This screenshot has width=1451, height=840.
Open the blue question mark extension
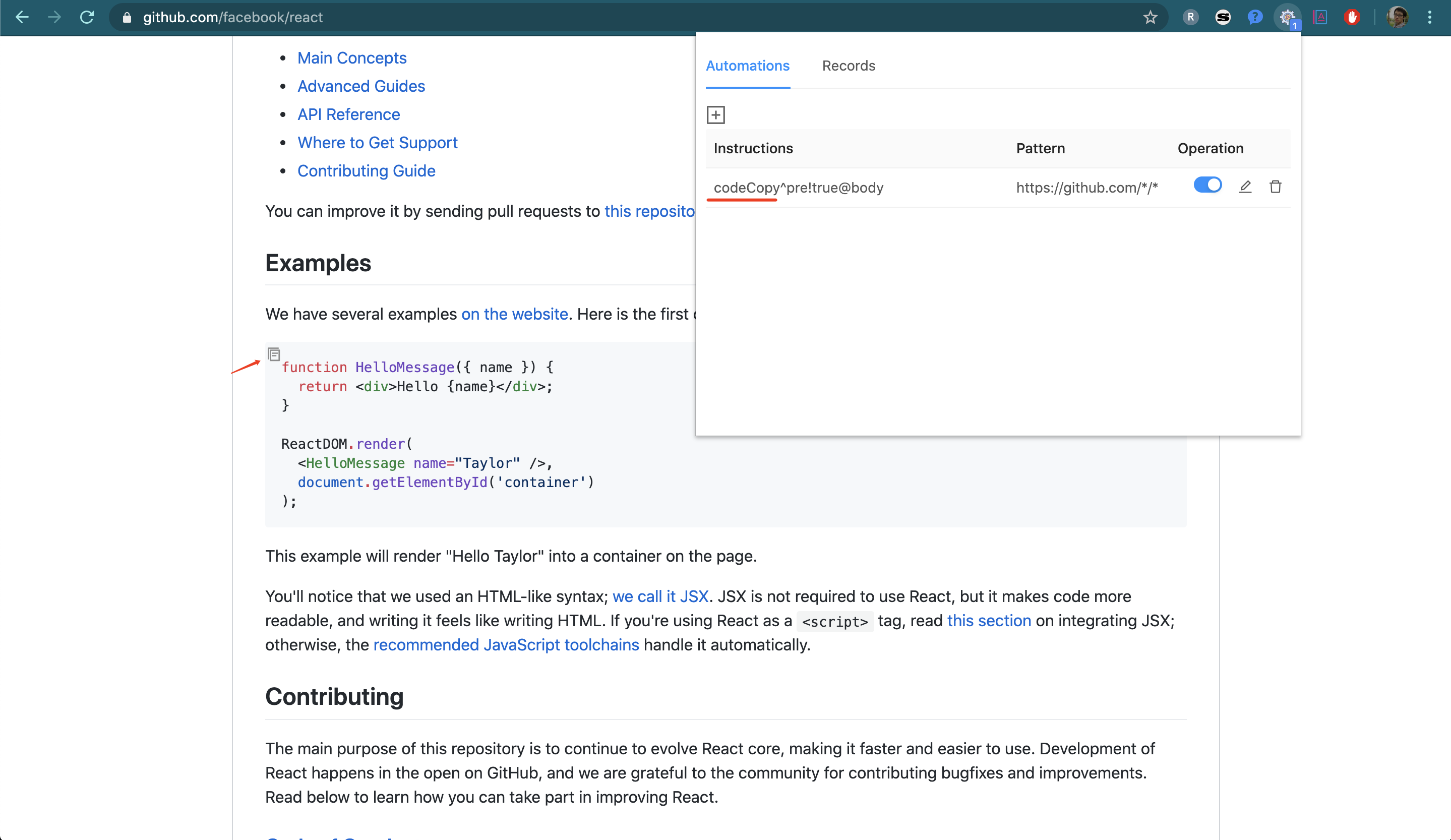click(x=1255, y=17)
